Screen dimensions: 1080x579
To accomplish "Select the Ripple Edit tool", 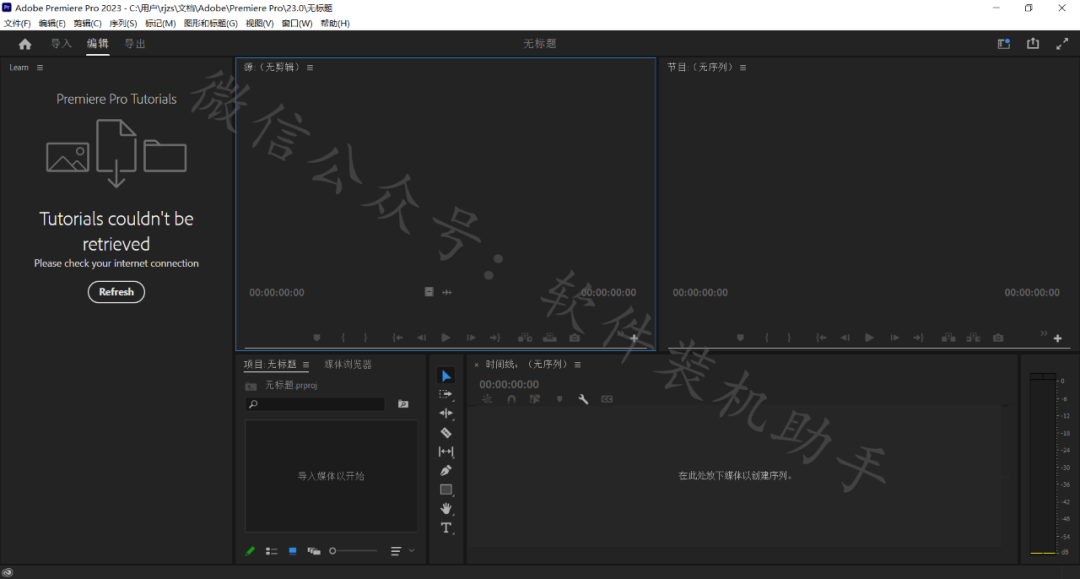I will coord(446,413).
